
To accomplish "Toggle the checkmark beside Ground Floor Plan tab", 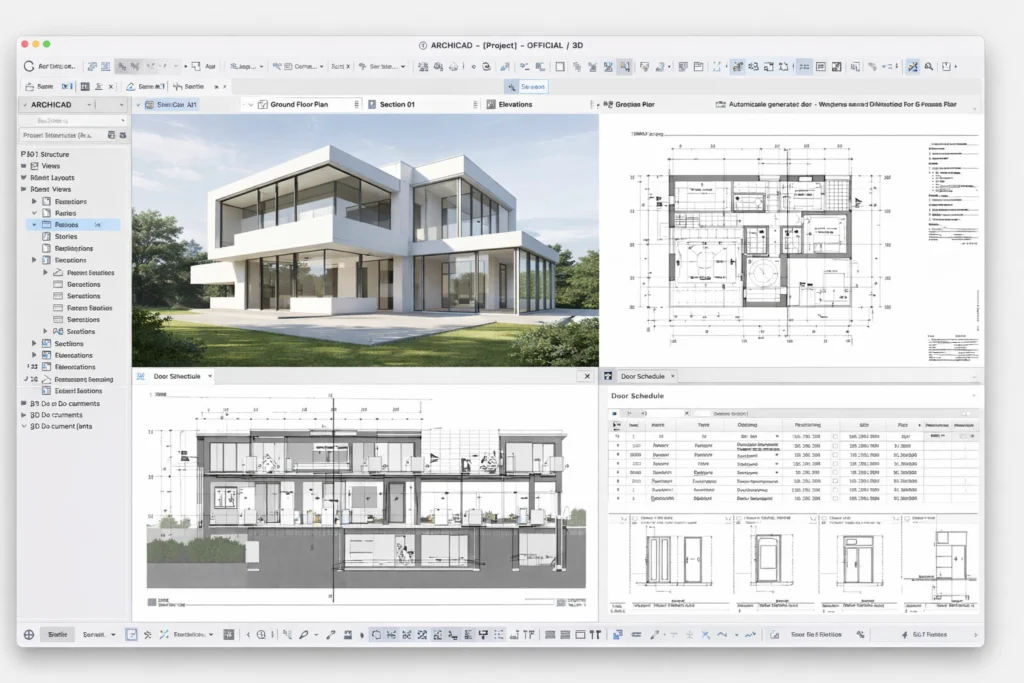I will click(263, 104).
